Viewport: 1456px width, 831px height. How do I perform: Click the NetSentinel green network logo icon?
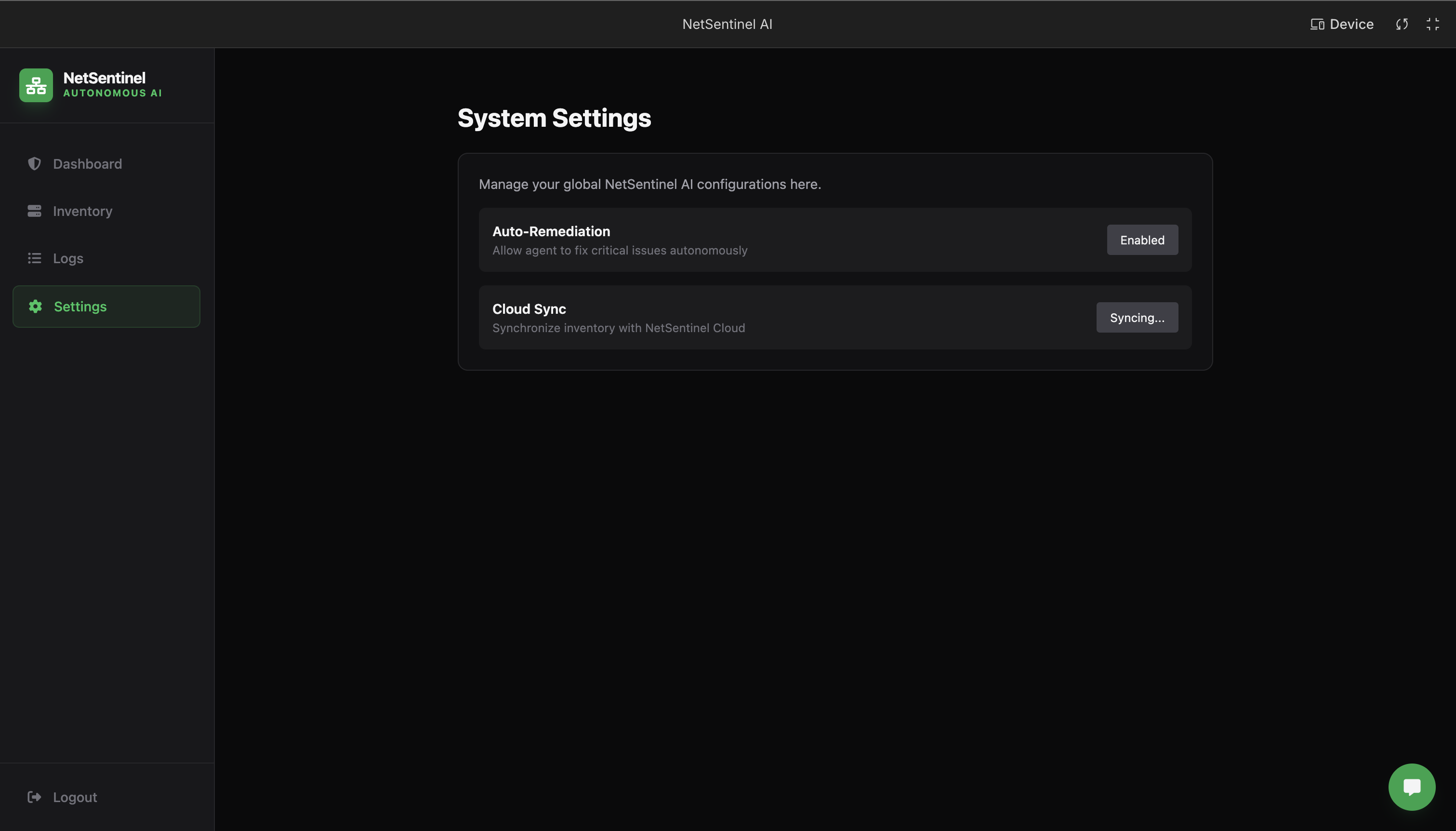[x=36, y=86]
